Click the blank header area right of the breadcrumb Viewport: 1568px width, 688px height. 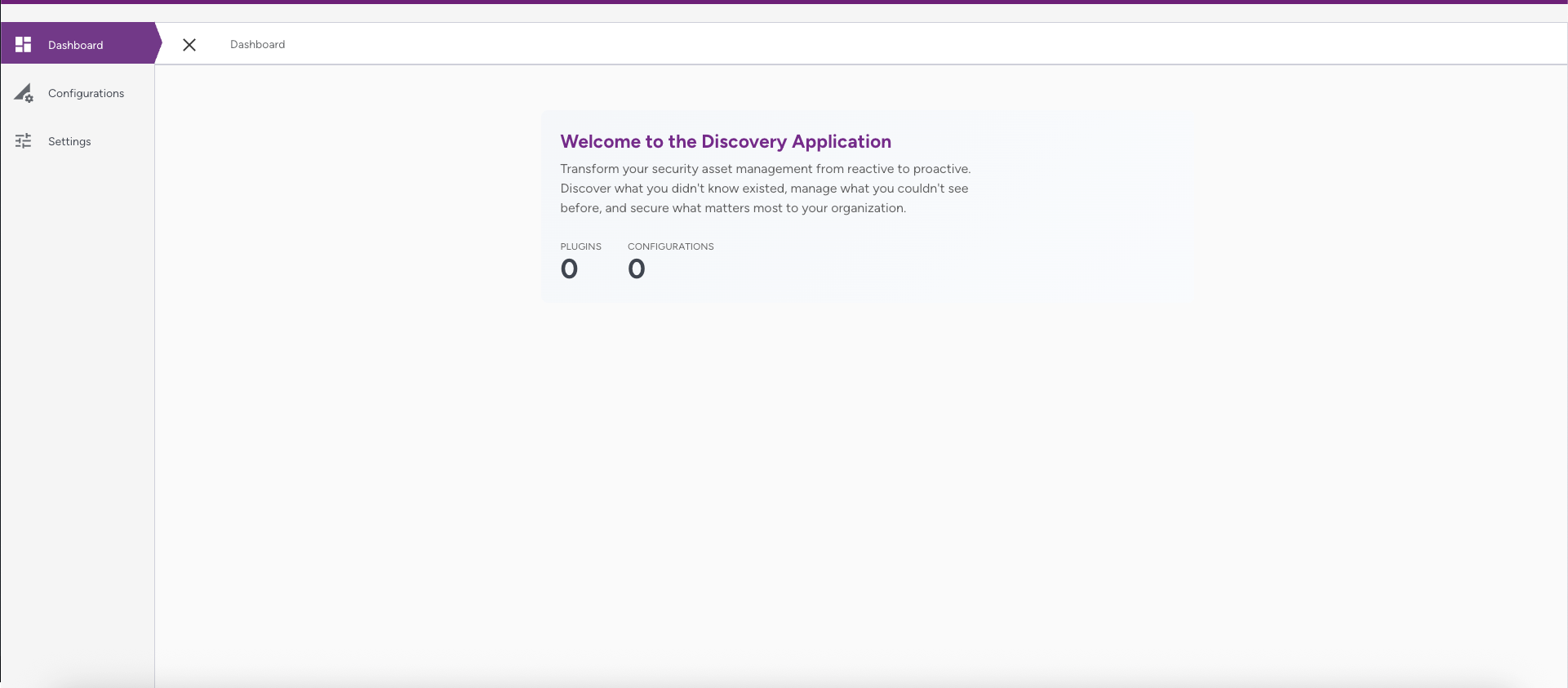(x=898, y=44)
